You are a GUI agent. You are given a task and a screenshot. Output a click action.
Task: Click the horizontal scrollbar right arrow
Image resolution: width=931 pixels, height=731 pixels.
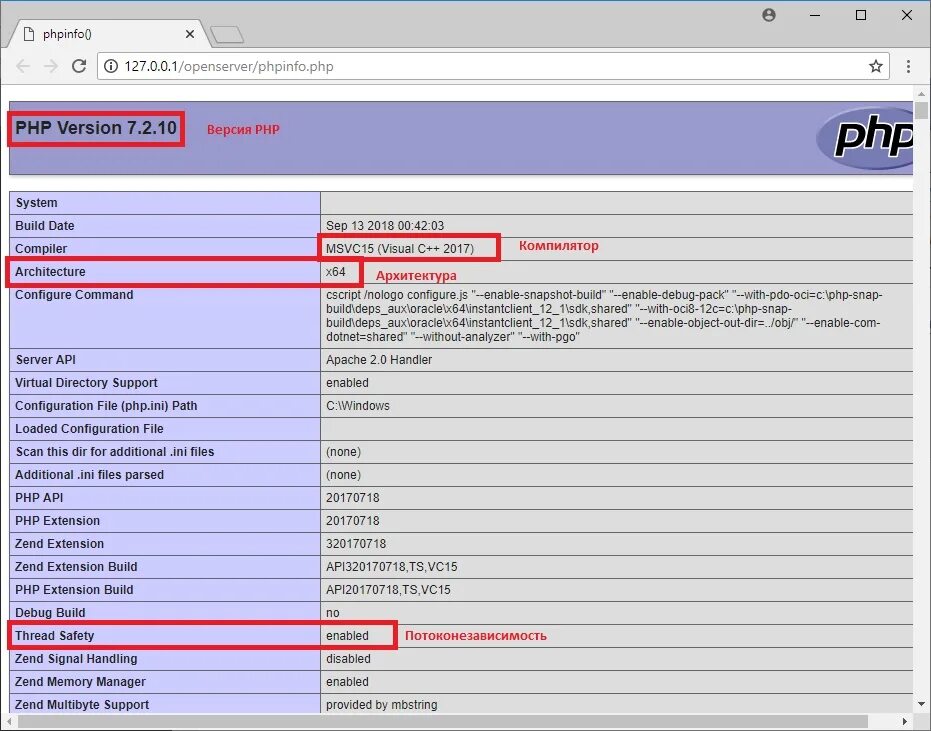tap(905, 721)
